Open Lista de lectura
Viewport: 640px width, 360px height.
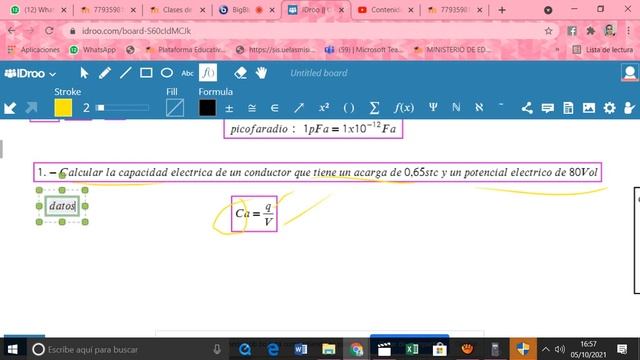tap(603, 49)
